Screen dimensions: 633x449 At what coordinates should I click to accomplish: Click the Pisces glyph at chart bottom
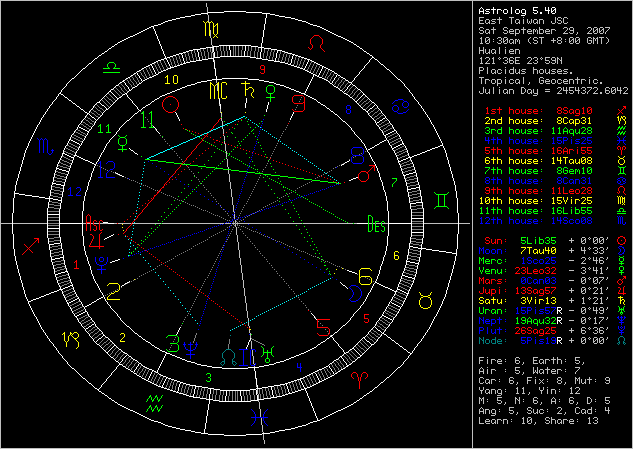[259, 414]
